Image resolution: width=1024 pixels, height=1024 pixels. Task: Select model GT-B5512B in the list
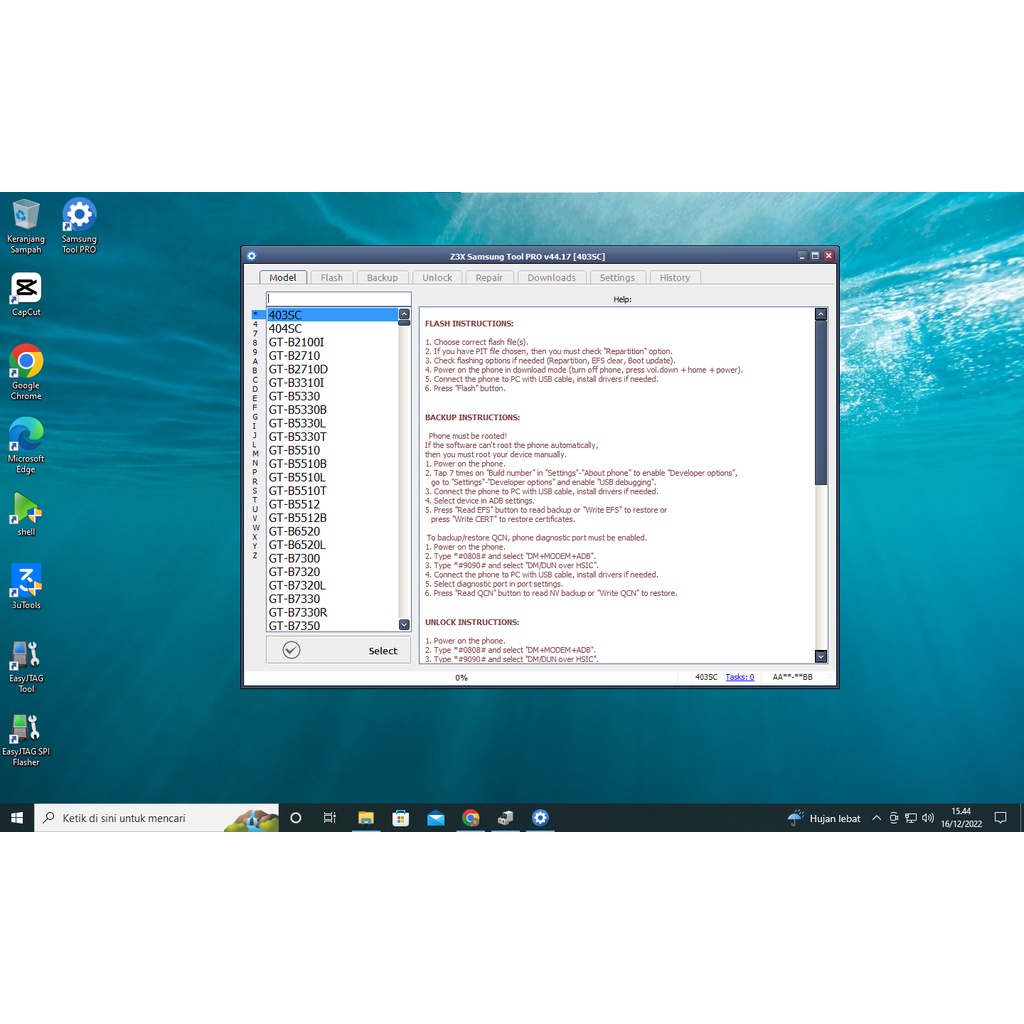(x=332, y=518)
